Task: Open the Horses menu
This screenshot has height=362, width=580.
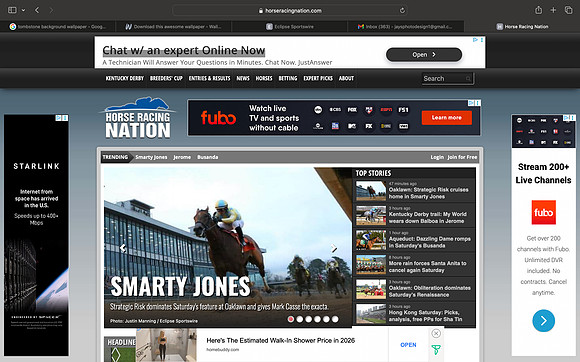Action: 264,78
